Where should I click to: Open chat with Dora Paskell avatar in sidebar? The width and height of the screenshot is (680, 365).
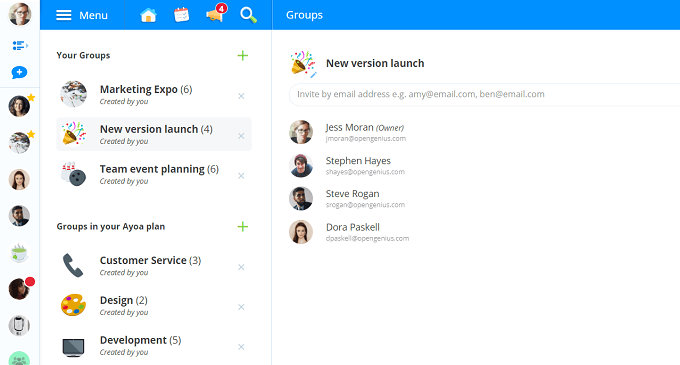coord(20,179)
